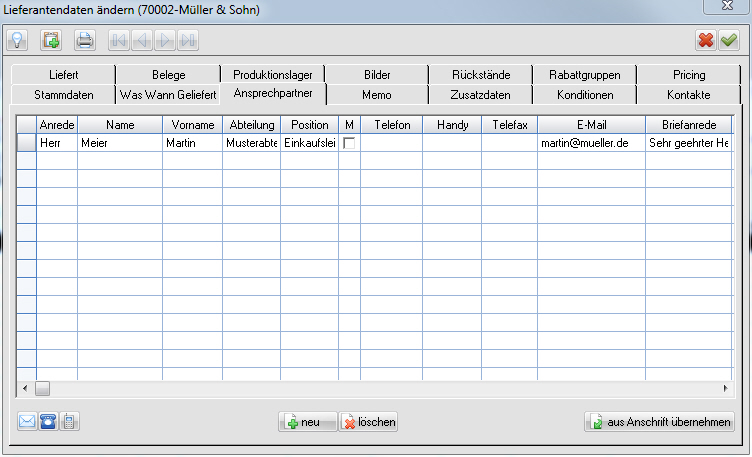
Task: Toggle the M checkbox for Meier
Action: coord(349,143)
